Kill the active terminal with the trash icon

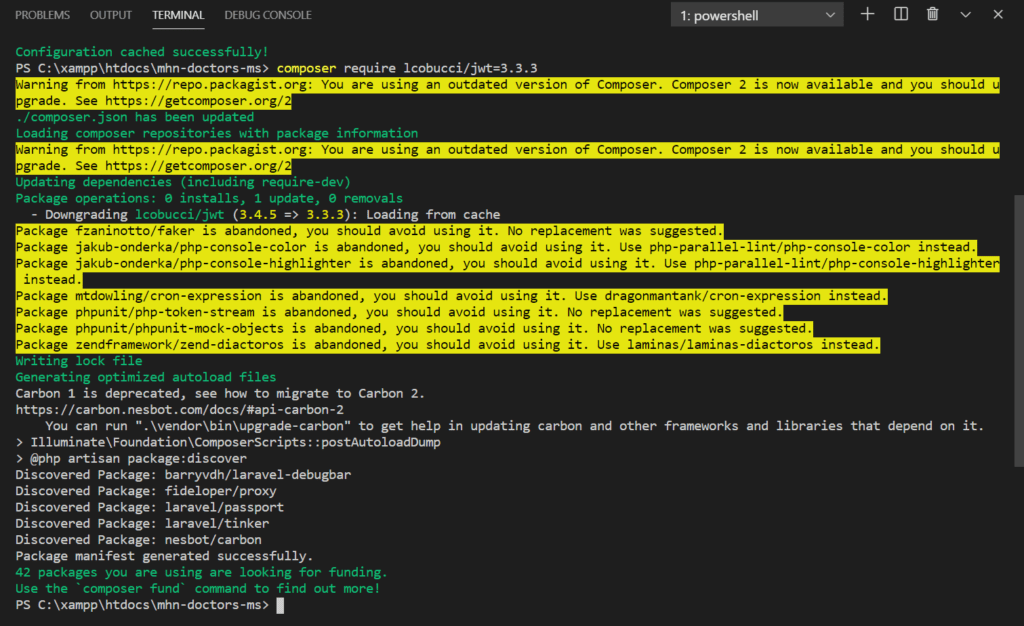932,14
